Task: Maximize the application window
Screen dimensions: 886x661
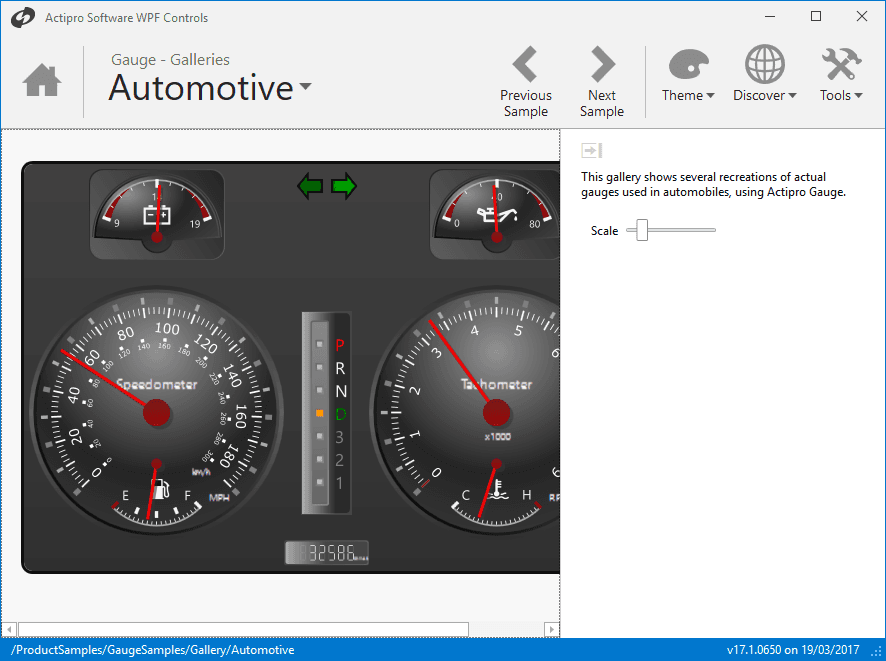Action: (x=816, y=16)
